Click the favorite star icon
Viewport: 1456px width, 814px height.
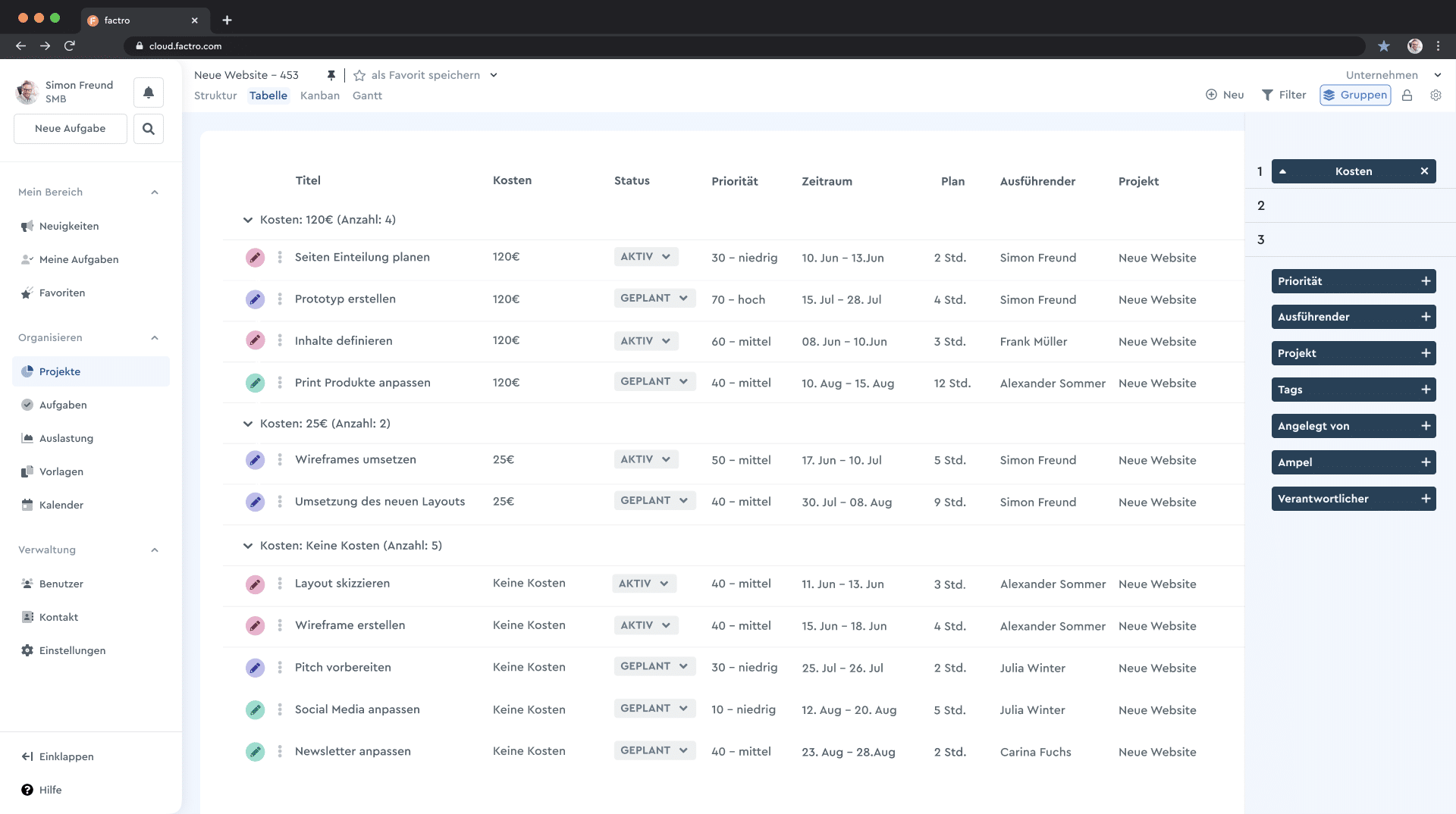point(359,75)
